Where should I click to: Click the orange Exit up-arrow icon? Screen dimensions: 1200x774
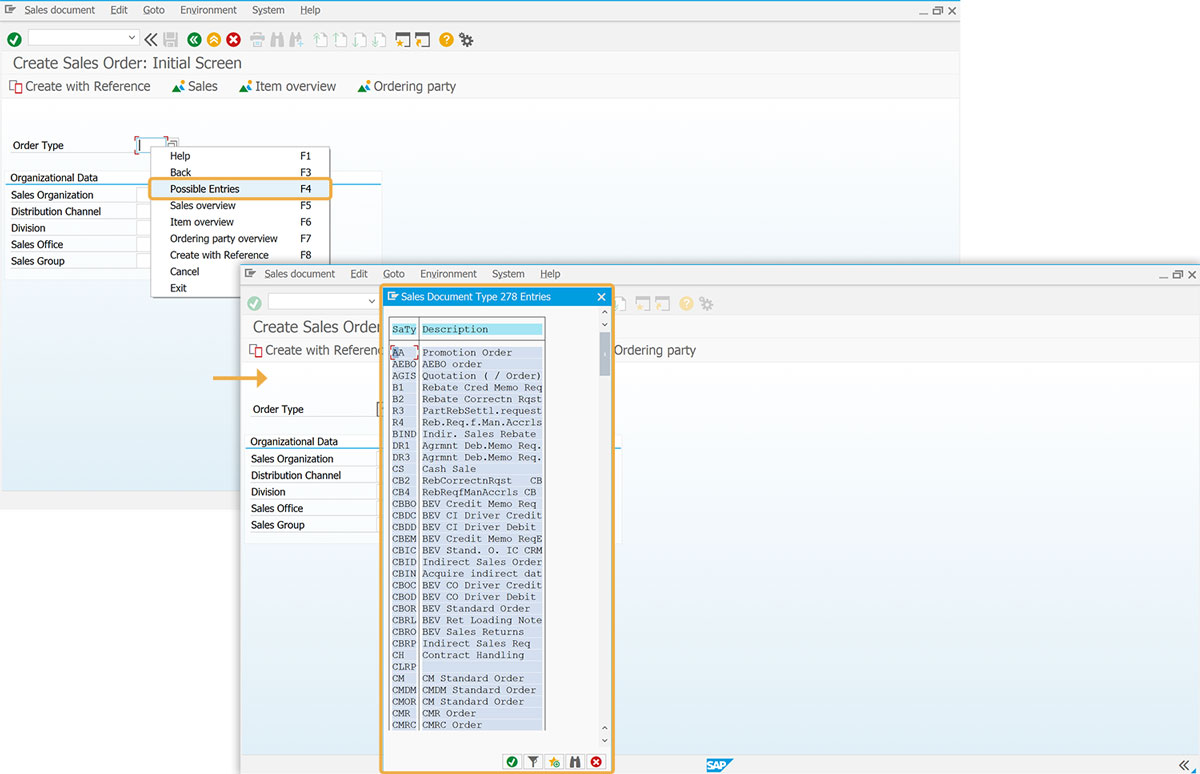[214, 39]
